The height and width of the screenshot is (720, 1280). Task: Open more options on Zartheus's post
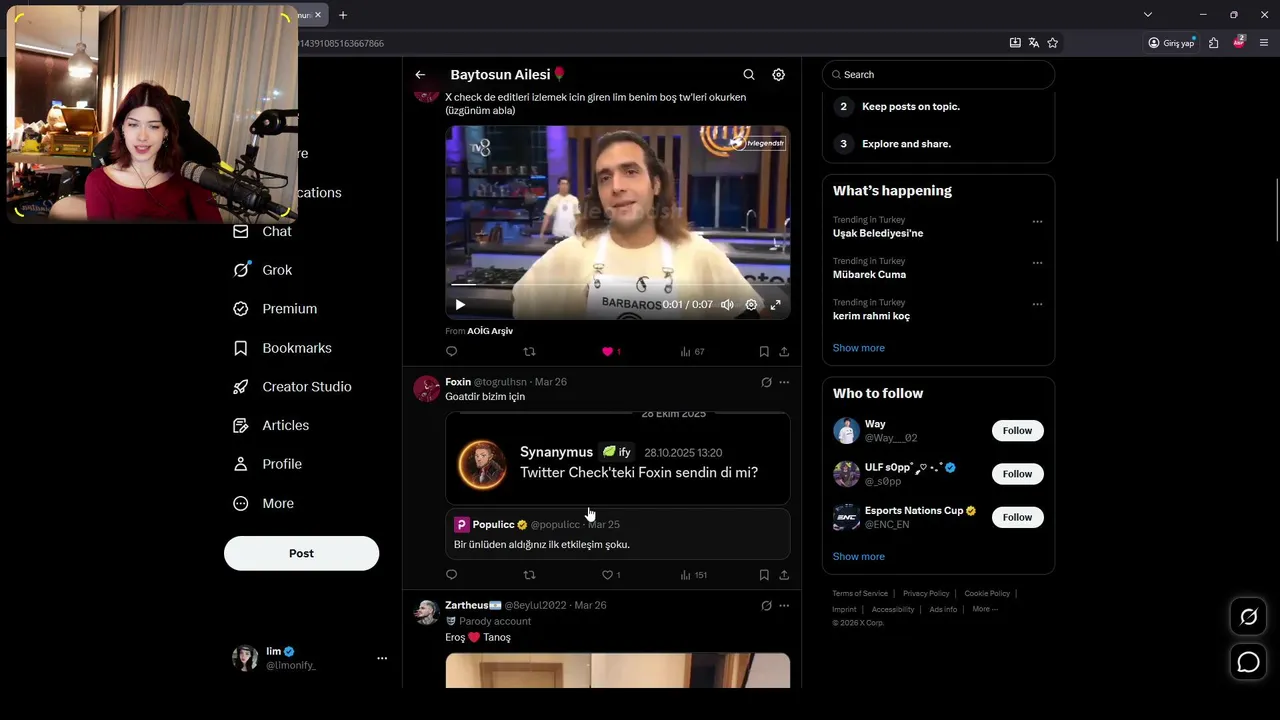pyautogui.click(x=784, y=606)
